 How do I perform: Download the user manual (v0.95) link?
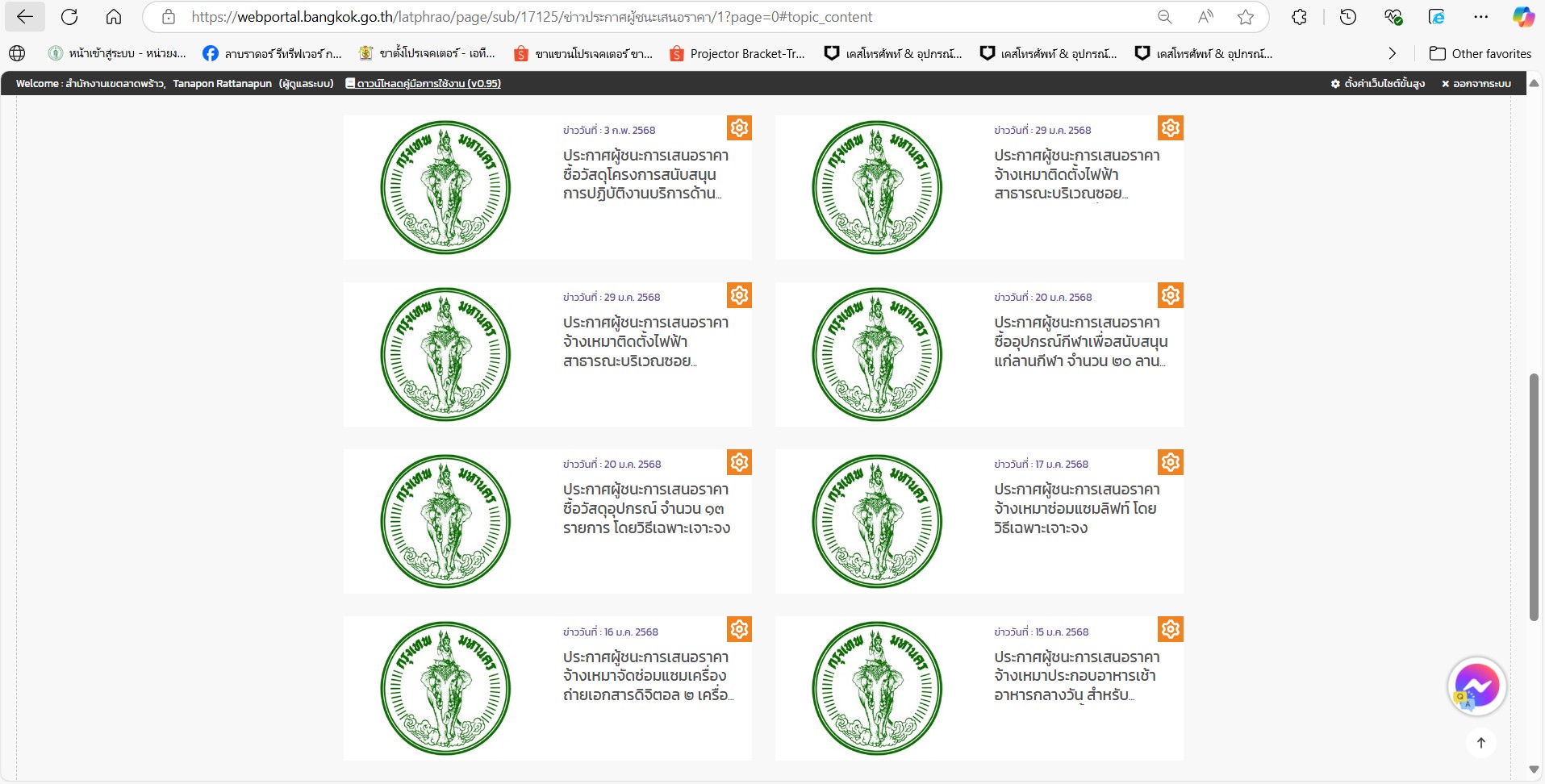click(424, 83)
